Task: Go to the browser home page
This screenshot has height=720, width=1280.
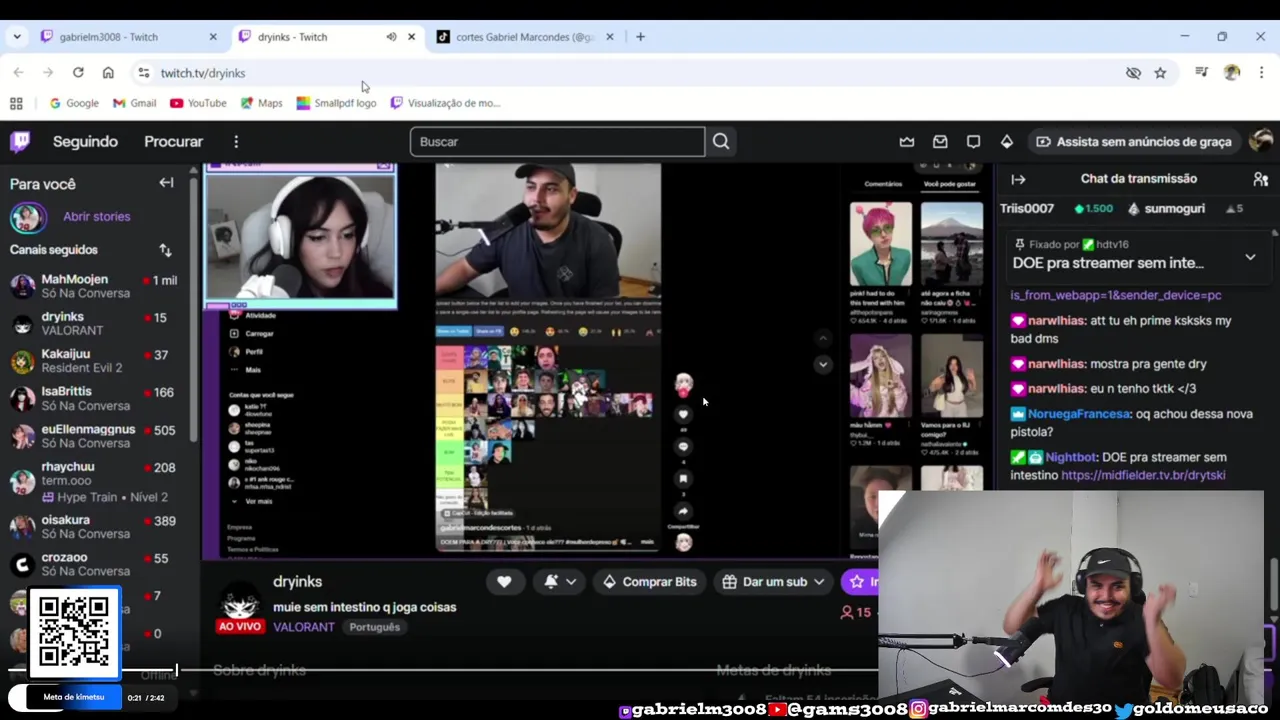Action: click(x=108, y=73)
